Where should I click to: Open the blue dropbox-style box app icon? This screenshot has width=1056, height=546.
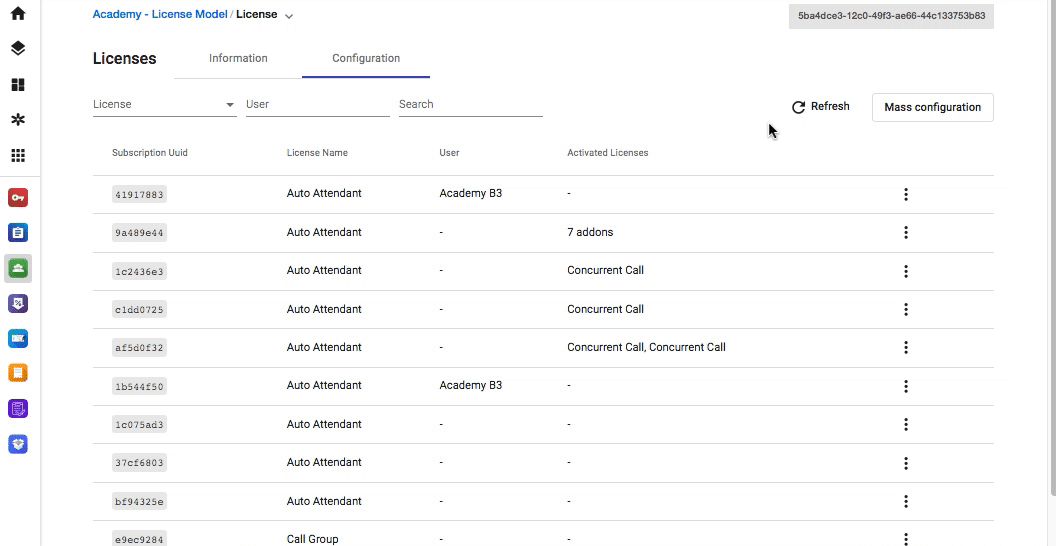tap(18, 444)
